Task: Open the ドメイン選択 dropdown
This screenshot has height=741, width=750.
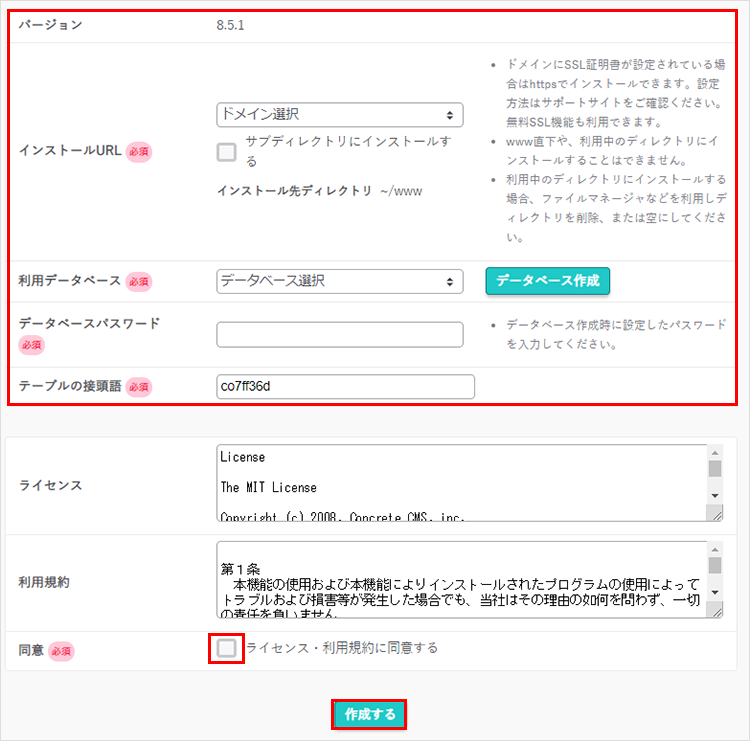Action: point(339,115)
